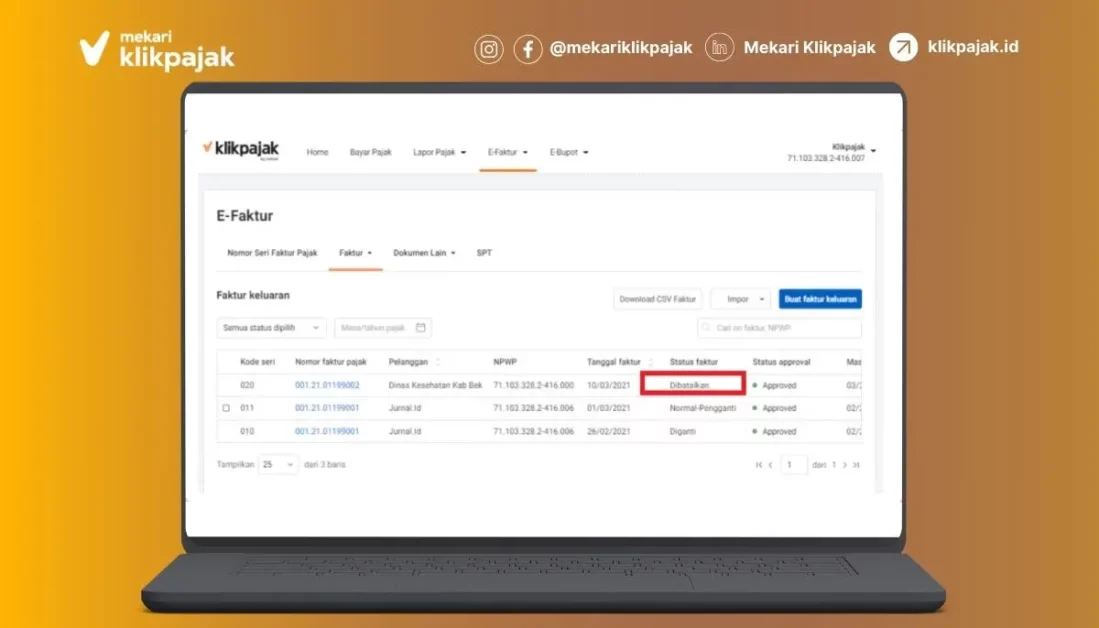Open the Dokumen Lain dropdown
The width and height of the screenshot is (1099, 628).
tap(424, 253)
